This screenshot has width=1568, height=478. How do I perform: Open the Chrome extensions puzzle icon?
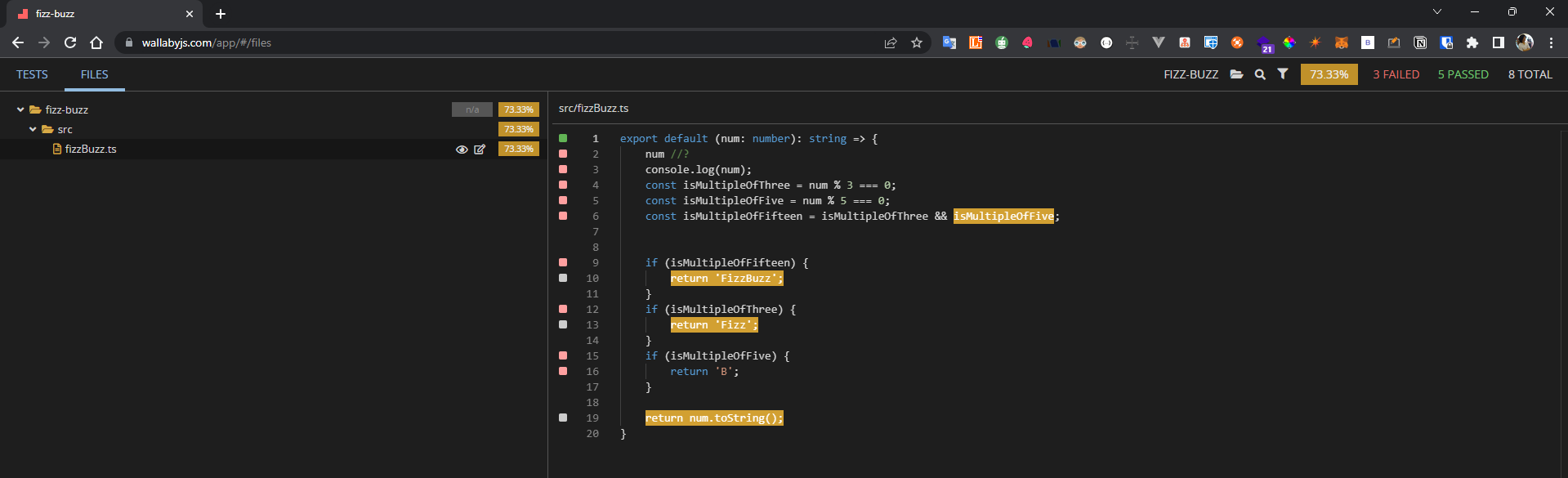click(1472, 42)
